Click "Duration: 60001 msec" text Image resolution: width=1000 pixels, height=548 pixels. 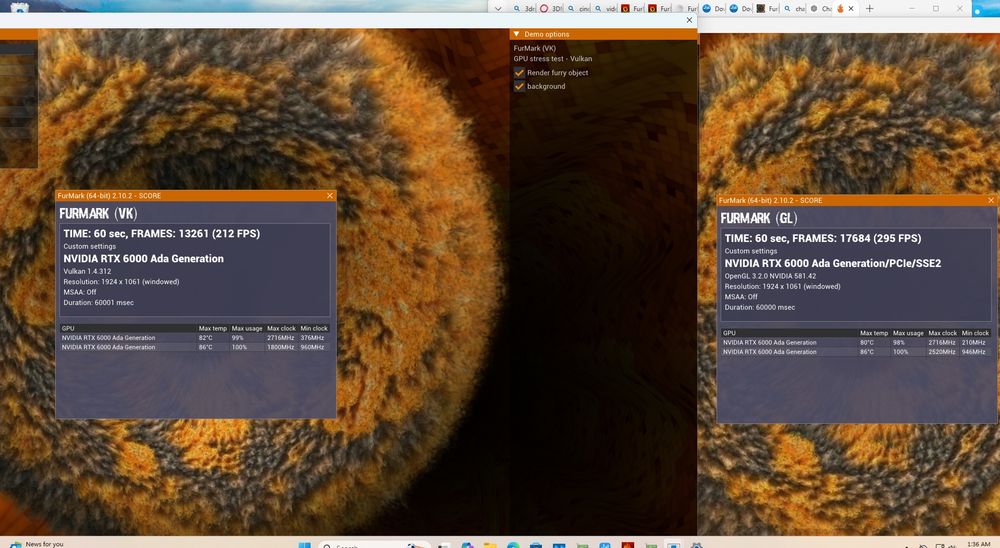pos(98,302)
